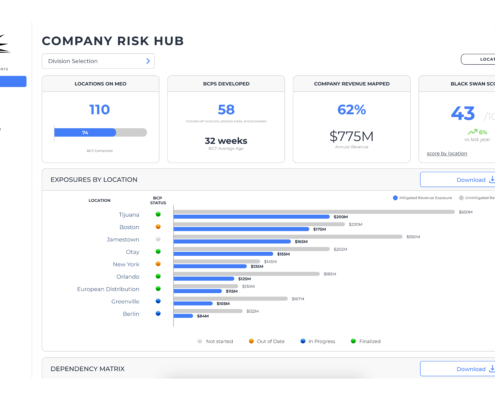Click the Finalized legend label
The image size is (495, 400).
(x=370, y=341)
